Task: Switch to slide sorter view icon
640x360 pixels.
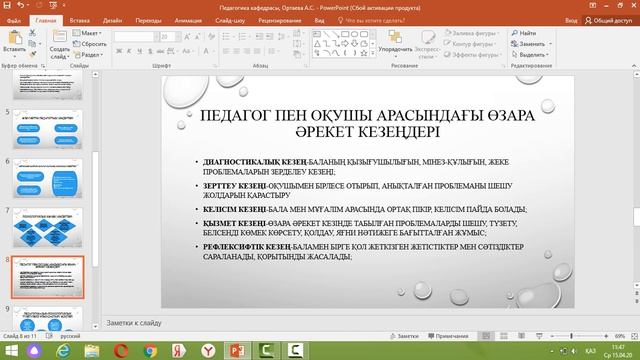Action: [x=504, y=336]
